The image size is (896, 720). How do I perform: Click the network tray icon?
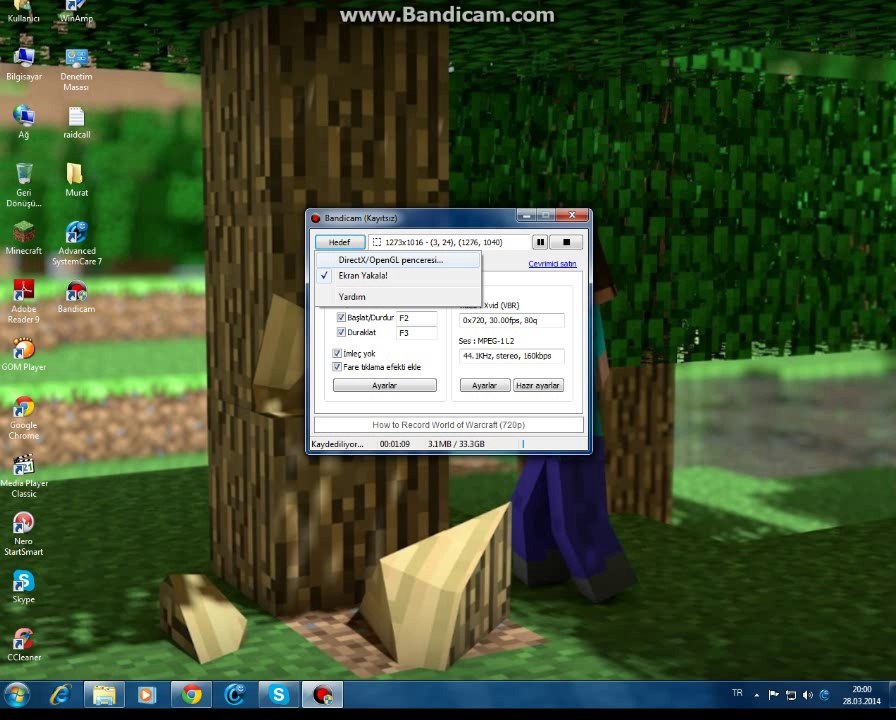[x=791, y=695]
